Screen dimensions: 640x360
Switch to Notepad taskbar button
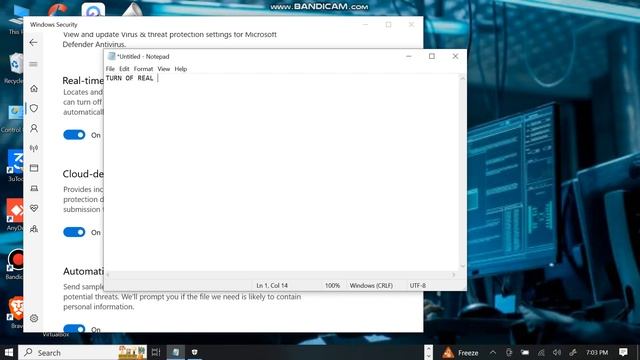[x=176, y=352]
